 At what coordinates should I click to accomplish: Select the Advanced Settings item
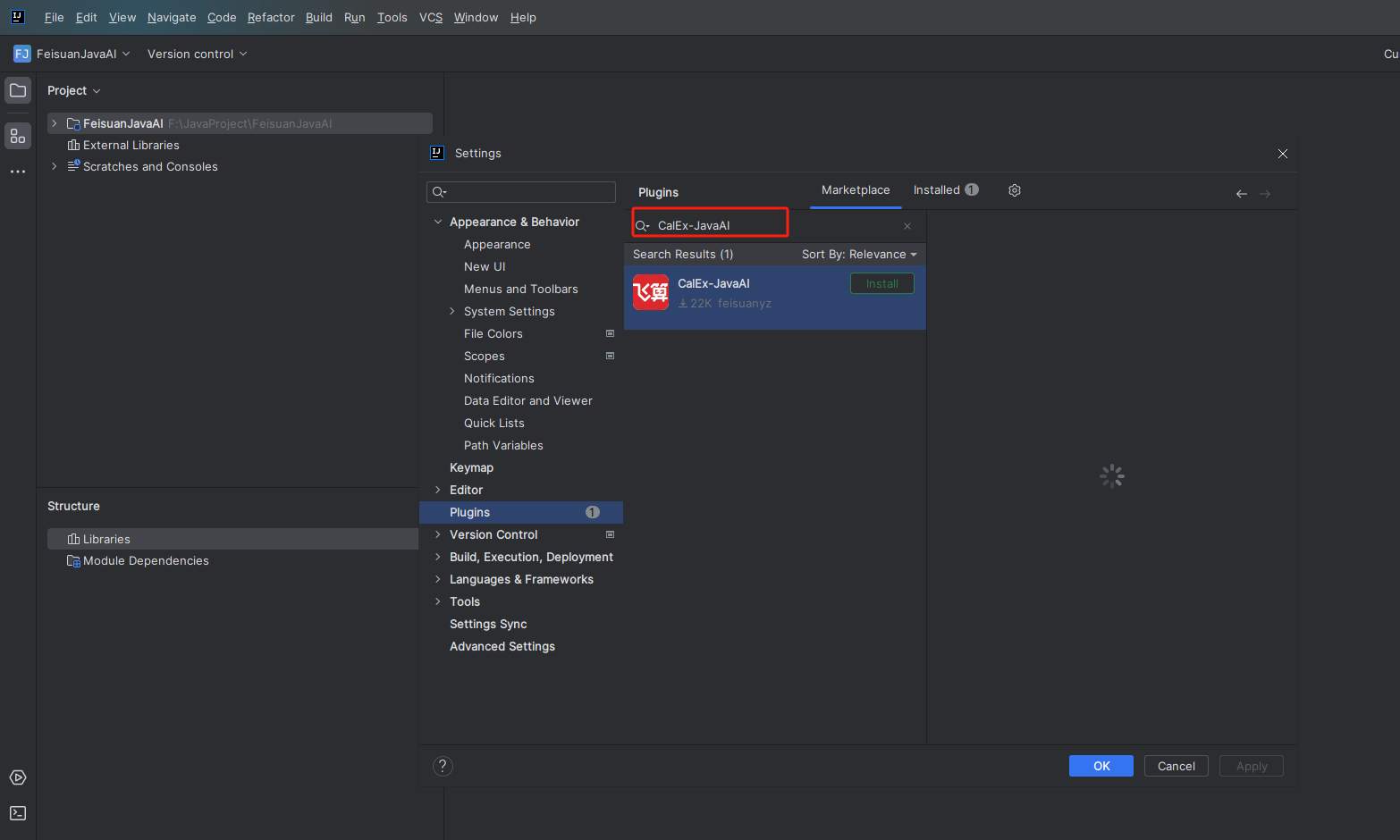(502, 646)
